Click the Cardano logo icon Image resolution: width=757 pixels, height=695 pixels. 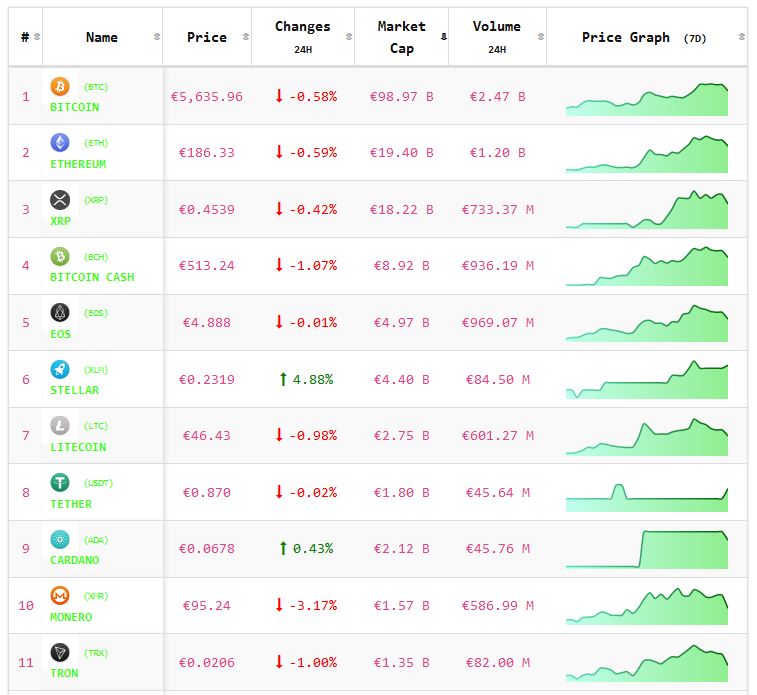(60, 540)
